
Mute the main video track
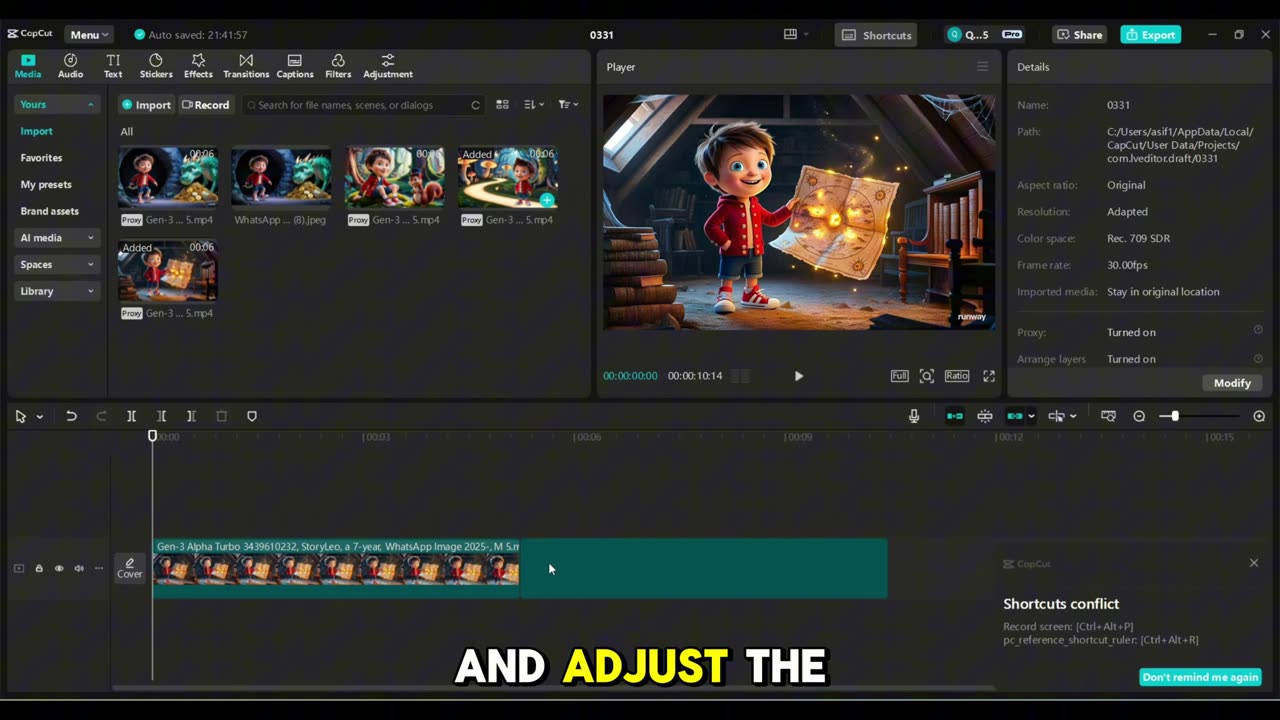point(79,568)
